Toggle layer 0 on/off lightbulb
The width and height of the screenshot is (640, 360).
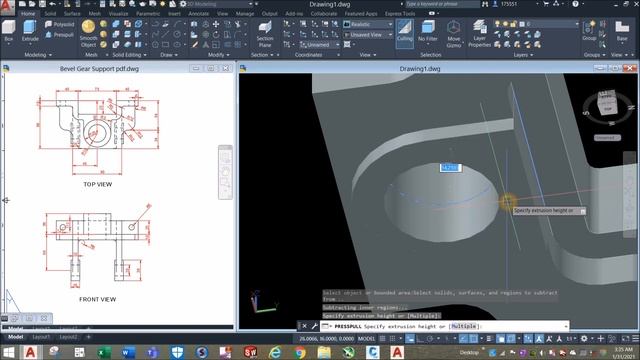pyautogui.click(x=497, y=24)
